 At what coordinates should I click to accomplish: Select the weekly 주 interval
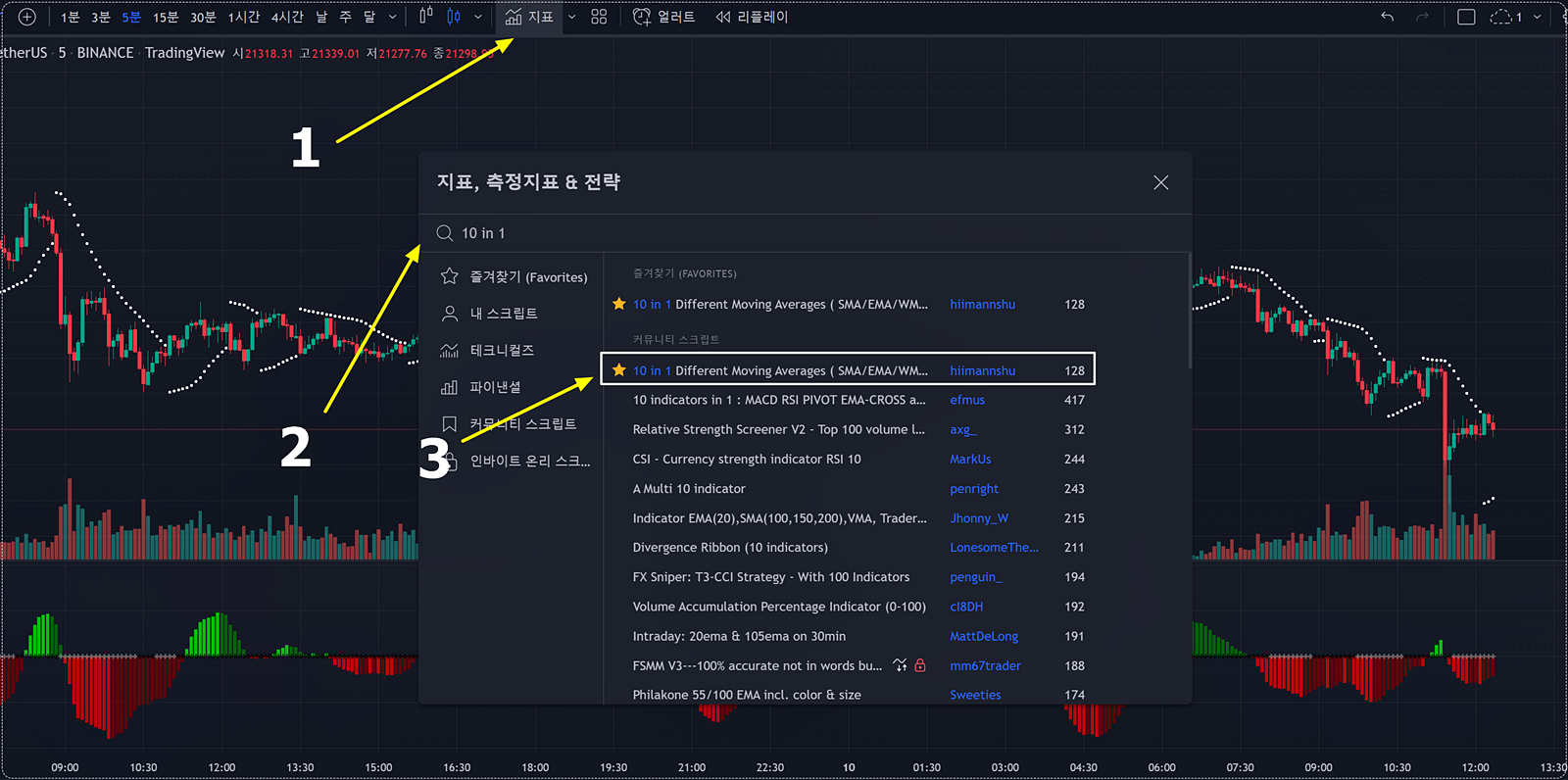tap(345, 17)
